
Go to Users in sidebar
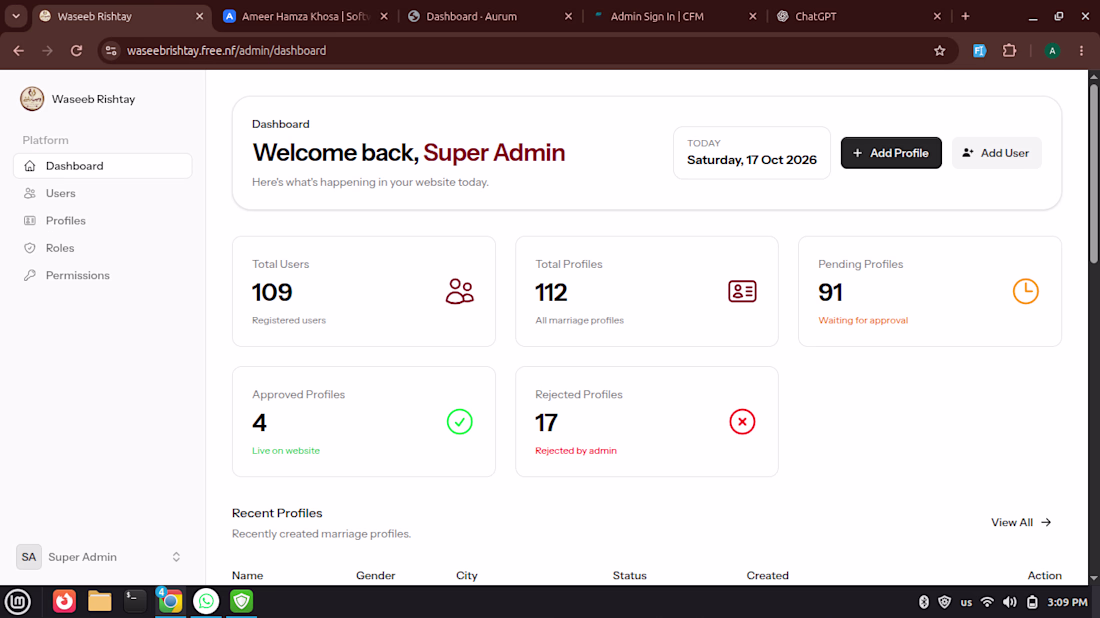(x=102, y=193)
